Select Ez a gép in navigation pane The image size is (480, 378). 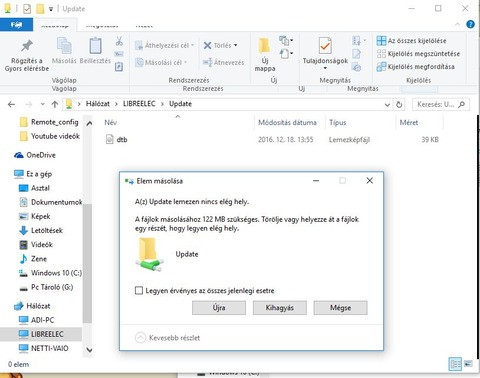(x=33, y=174)
